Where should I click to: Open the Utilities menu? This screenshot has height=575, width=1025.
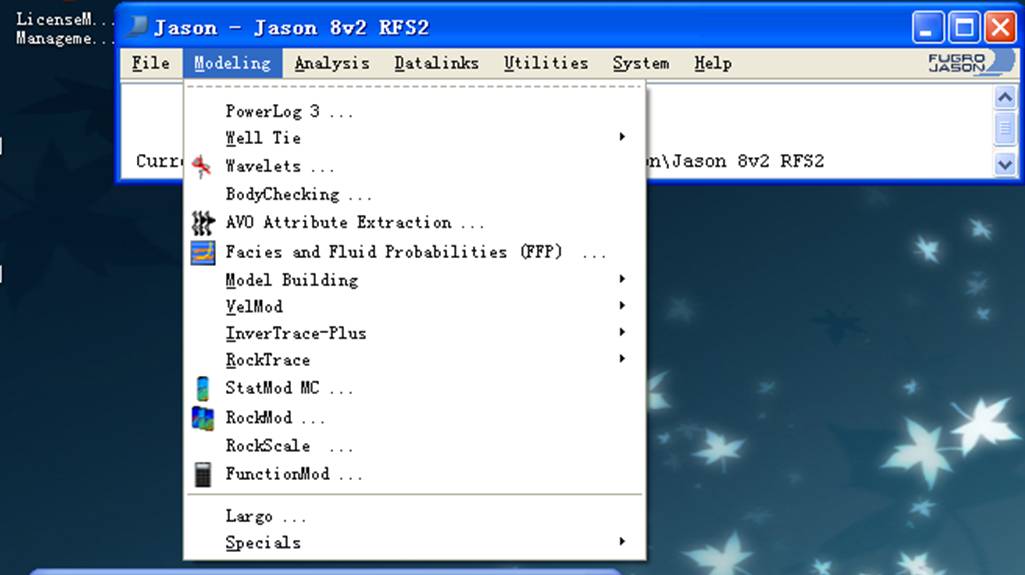coord(546,63)
